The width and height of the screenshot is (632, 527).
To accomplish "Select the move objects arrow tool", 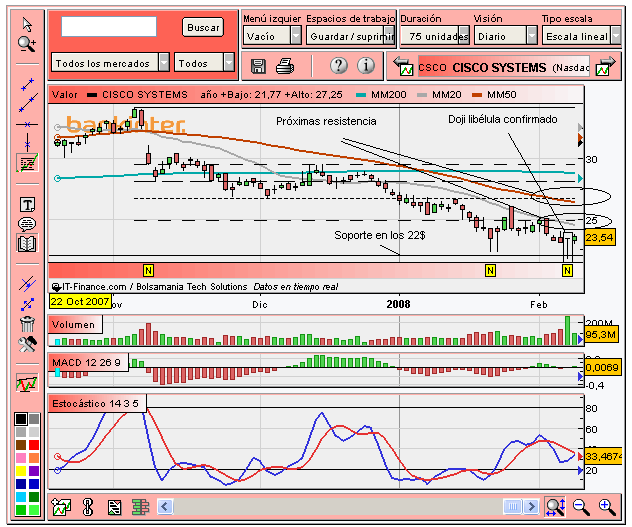I will 27,304.
